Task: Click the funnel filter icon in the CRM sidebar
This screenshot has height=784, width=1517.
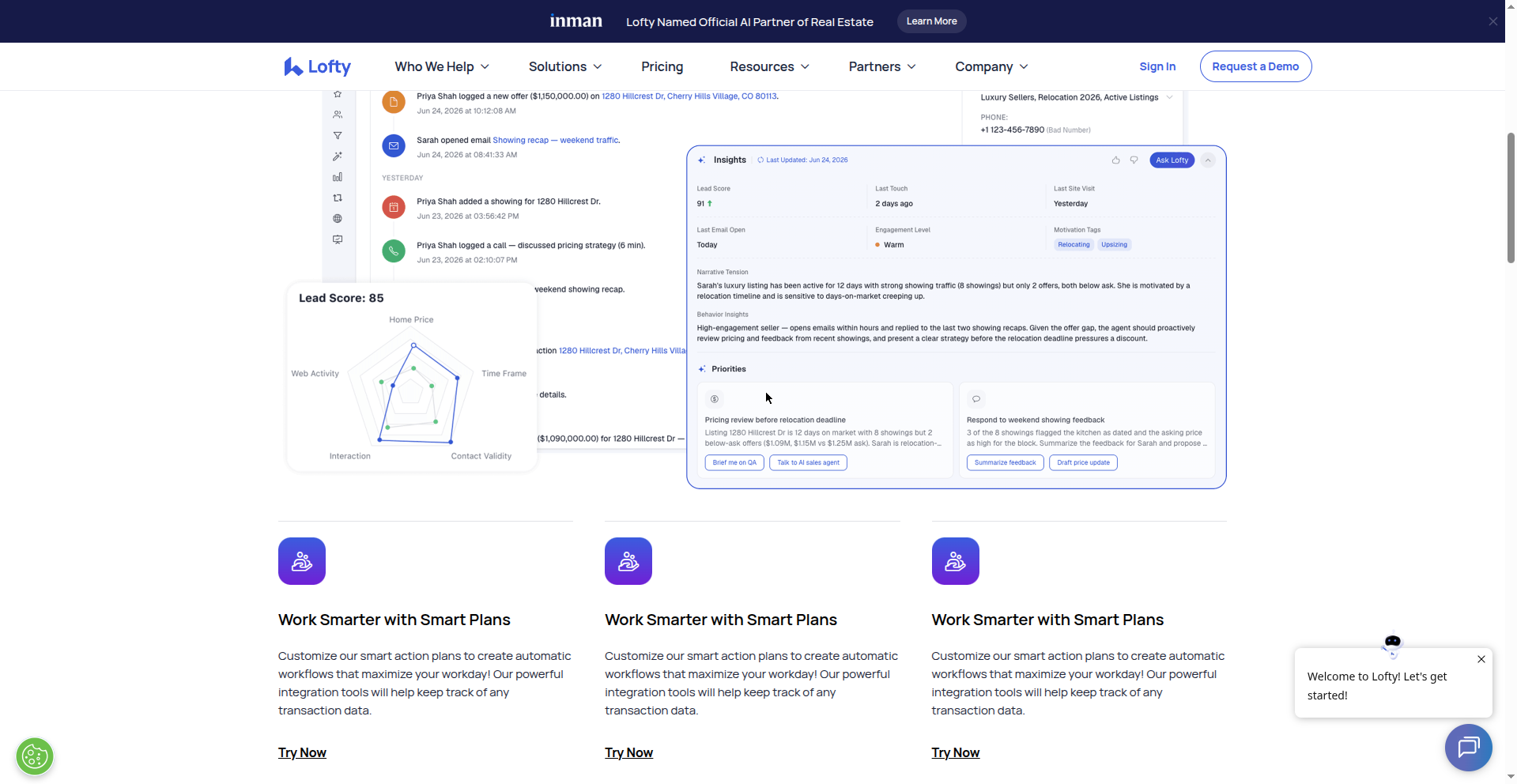Action: click(x=338, y=135)
